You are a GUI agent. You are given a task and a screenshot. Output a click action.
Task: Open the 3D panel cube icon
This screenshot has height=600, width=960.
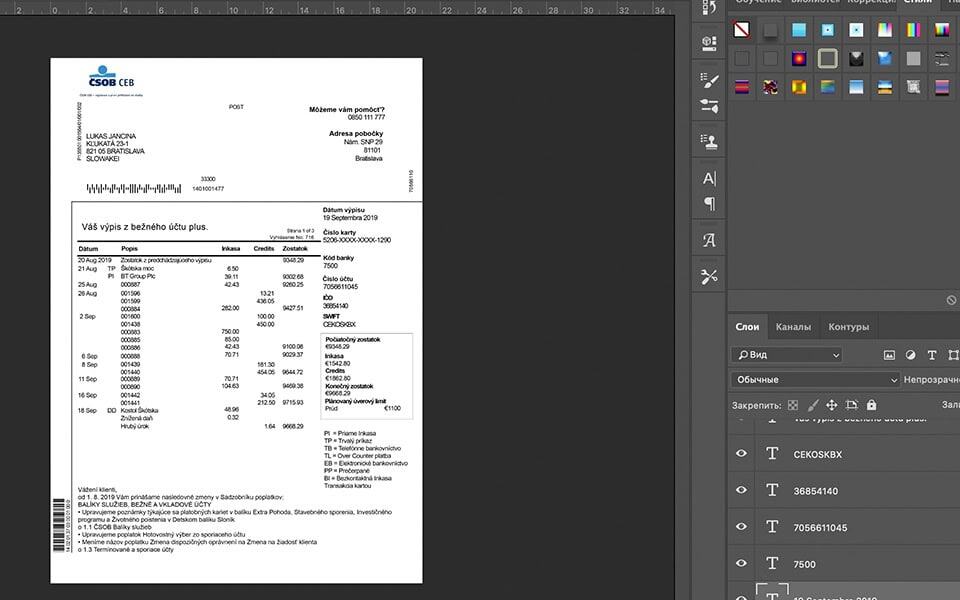click(x=709, y=42)
